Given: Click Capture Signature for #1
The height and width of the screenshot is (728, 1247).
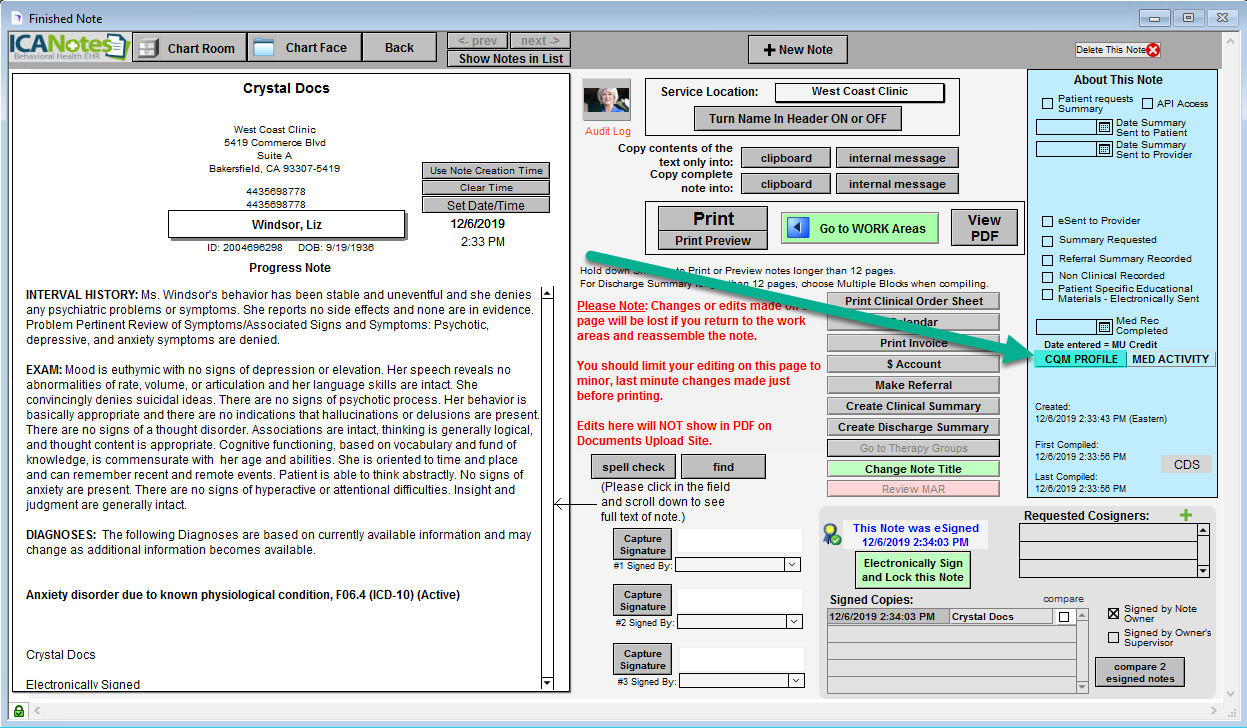Looking at the screenshot, I should pyautogui.click(x=643, y=544).
